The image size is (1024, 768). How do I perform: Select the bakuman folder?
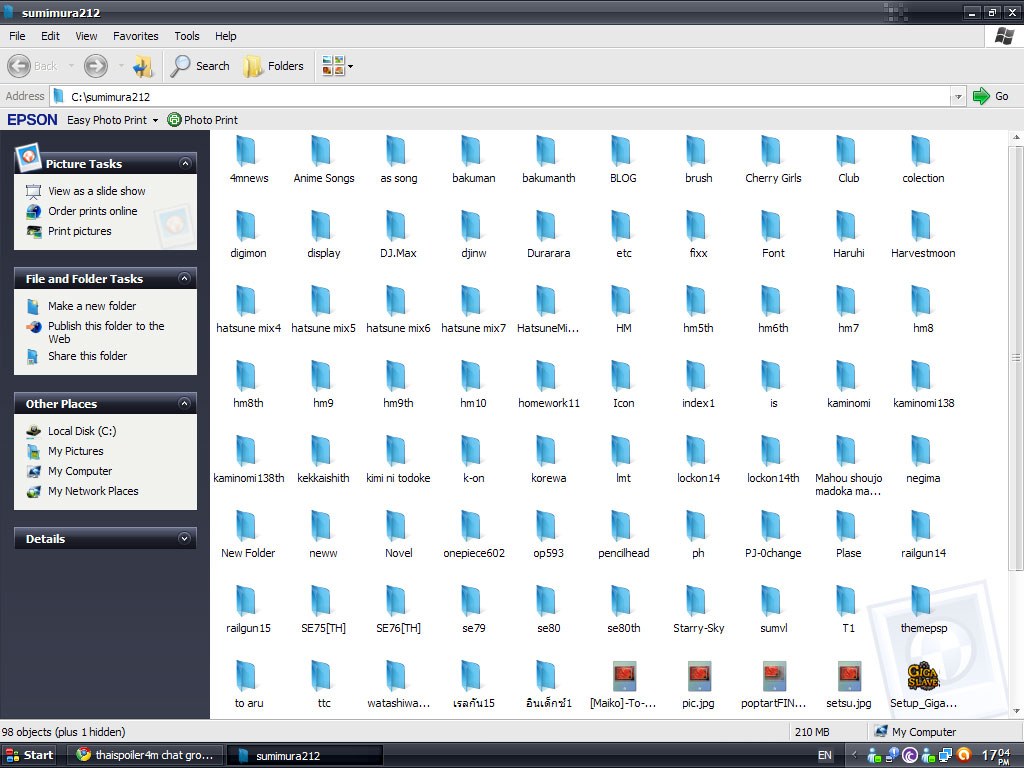coord(473,161)
